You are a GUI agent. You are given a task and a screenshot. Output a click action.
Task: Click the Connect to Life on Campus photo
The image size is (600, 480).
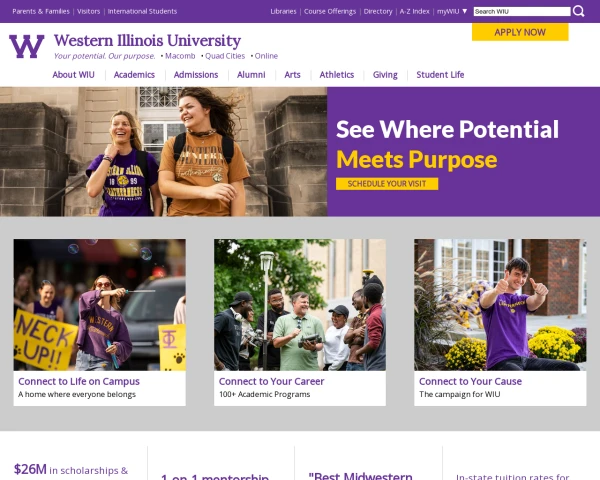[99, 304]
